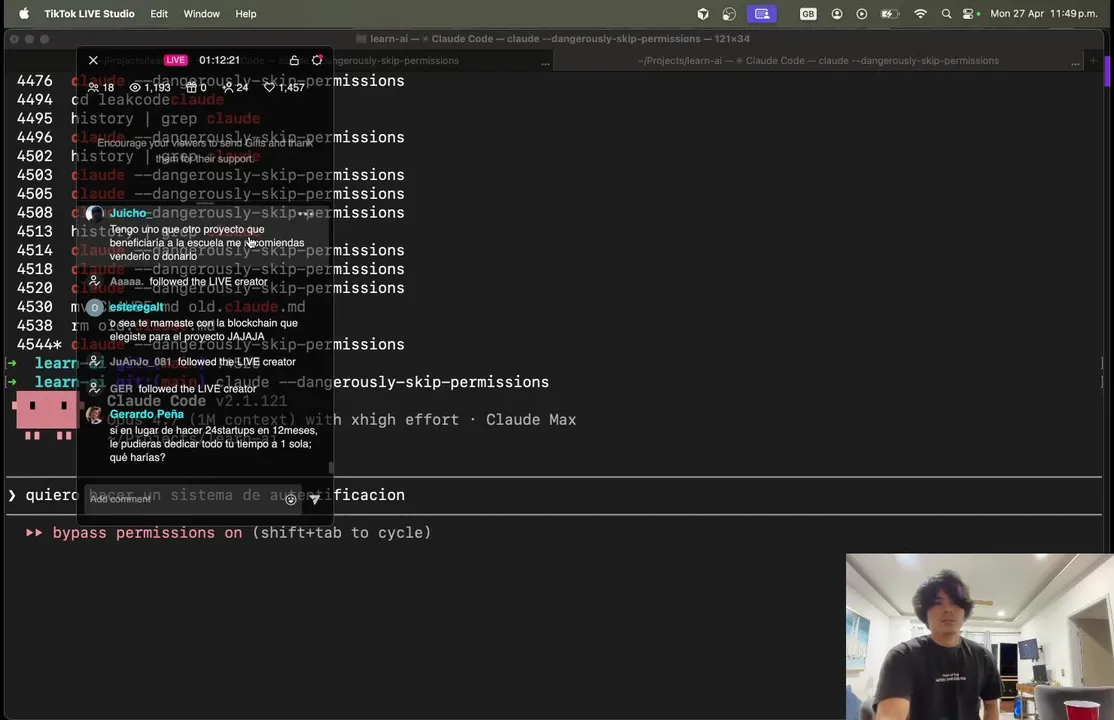Image resolution: width=1114 pixels, height=720 pixels.
Task: Close the TikTok LIVE overlay panel
Action: pos(93,60)
